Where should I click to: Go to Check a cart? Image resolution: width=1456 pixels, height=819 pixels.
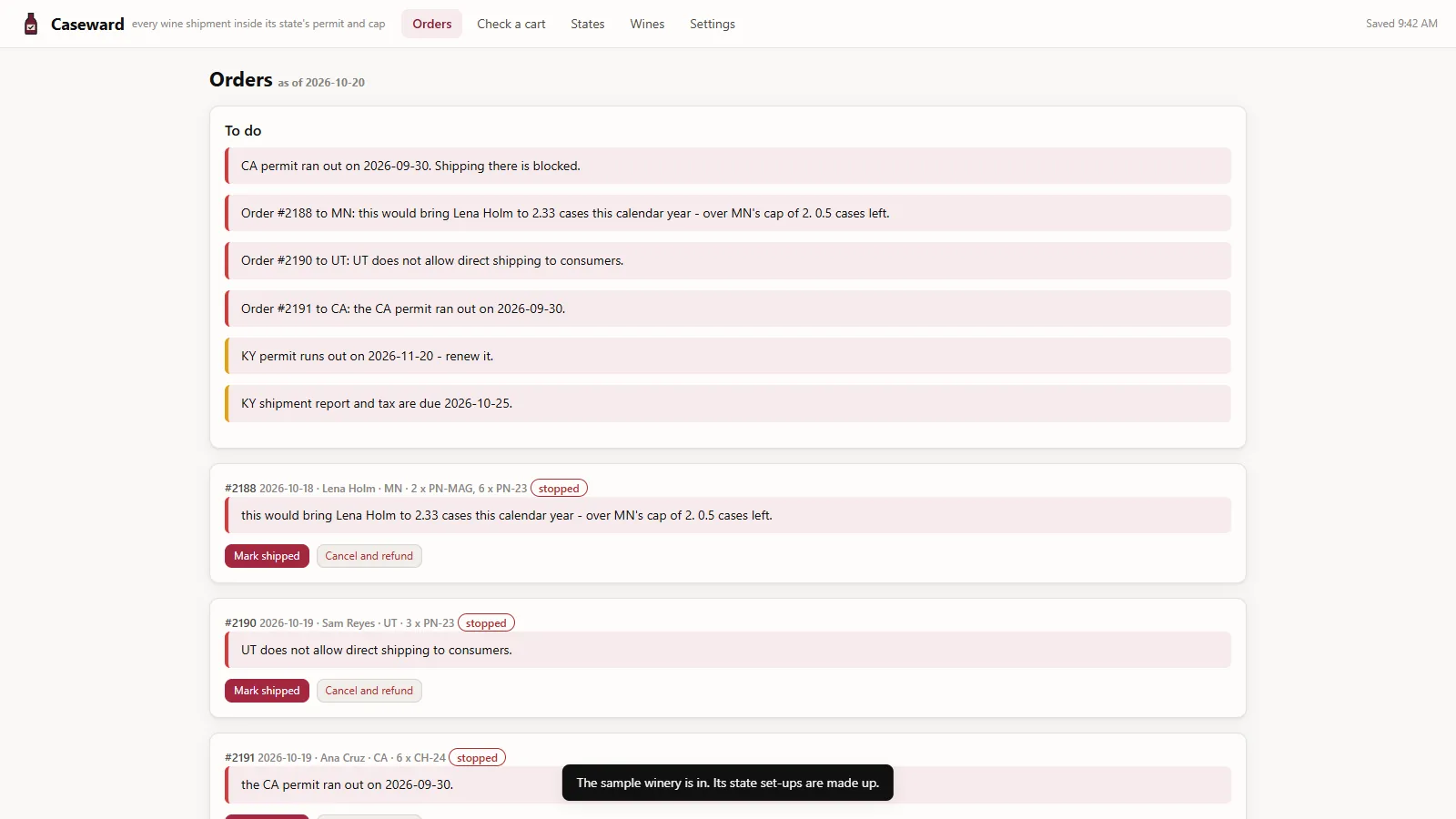[x=511, y=24]
